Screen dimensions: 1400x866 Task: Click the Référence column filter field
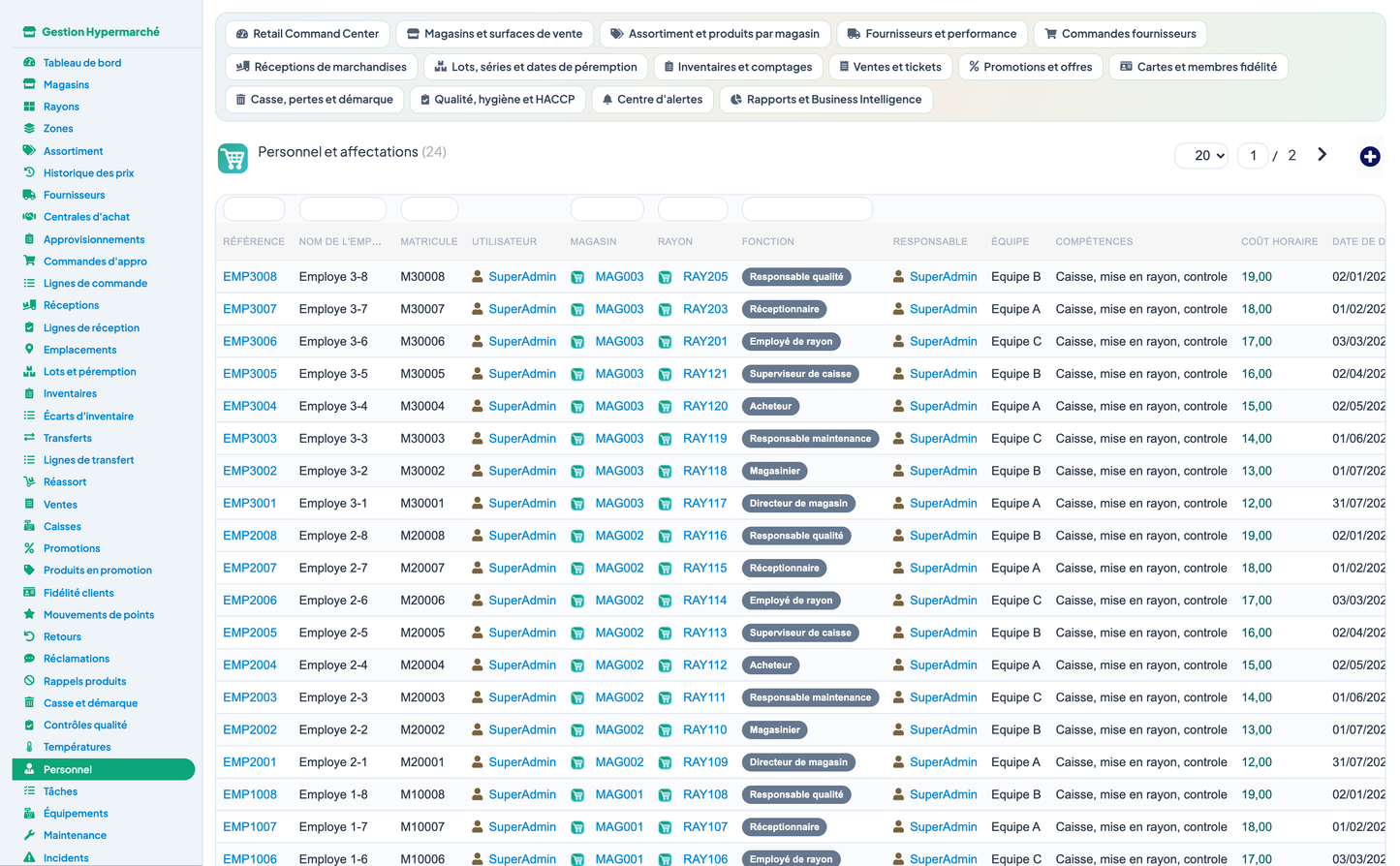(254, 209)
